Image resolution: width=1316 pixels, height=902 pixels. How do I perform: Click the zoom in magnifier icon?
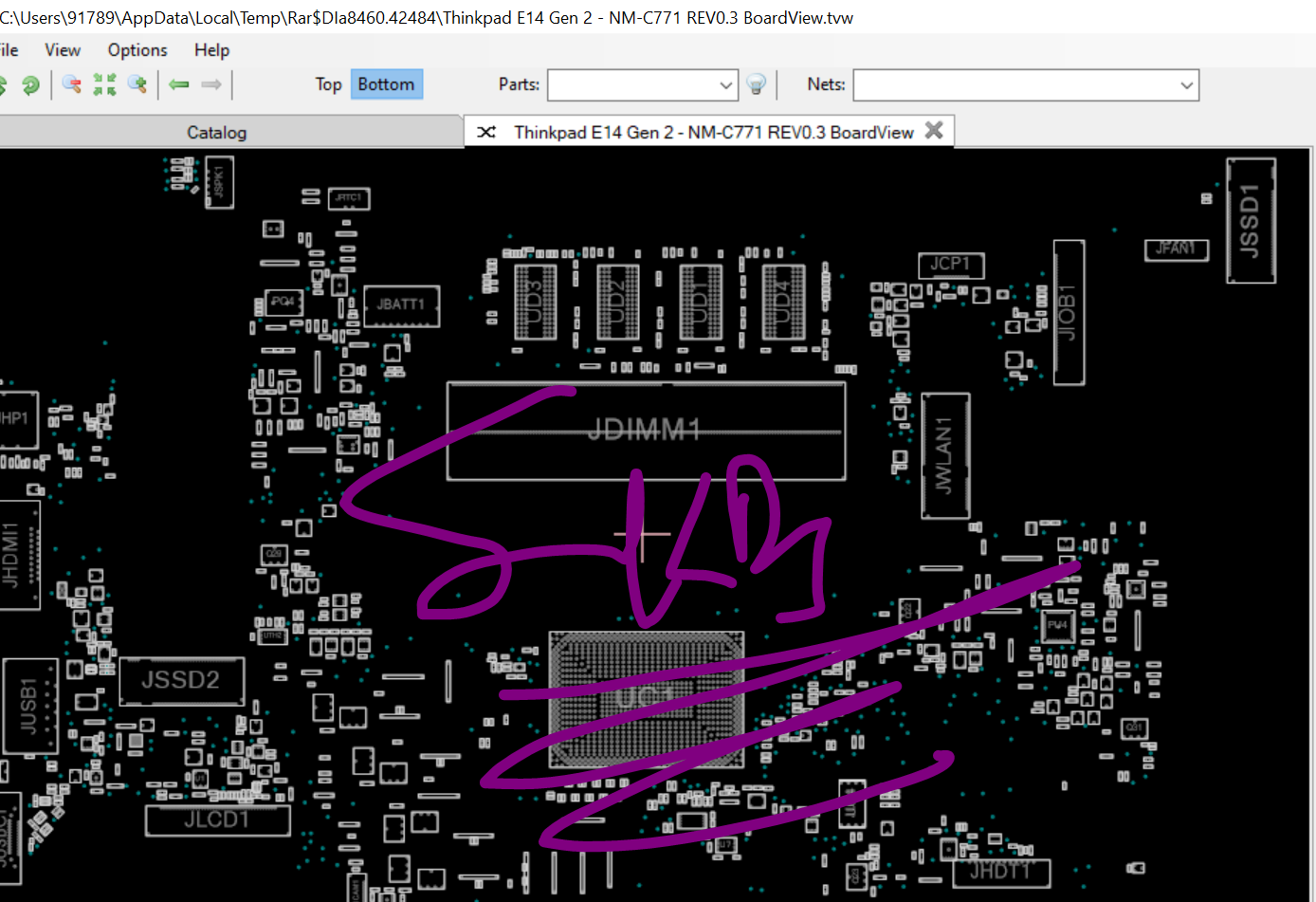coord(137,84)
